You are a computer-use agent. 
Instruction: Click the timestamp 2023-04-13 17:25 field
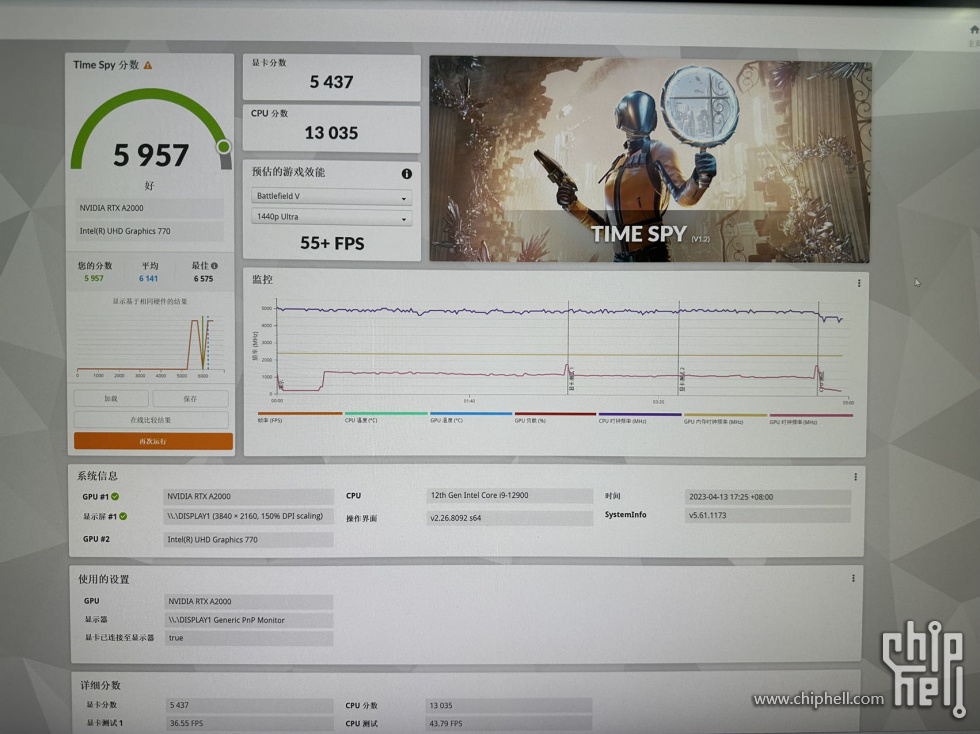[768, 497]
